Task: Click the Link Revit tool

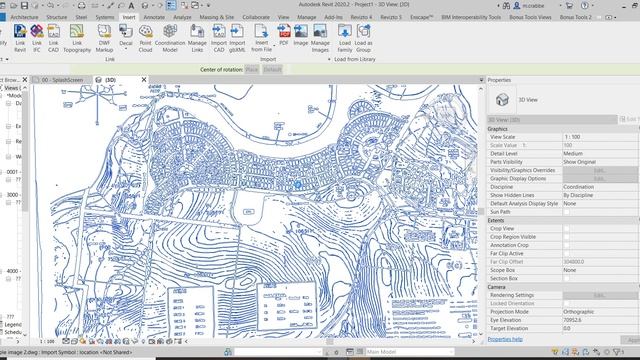Action: [20, 38]
